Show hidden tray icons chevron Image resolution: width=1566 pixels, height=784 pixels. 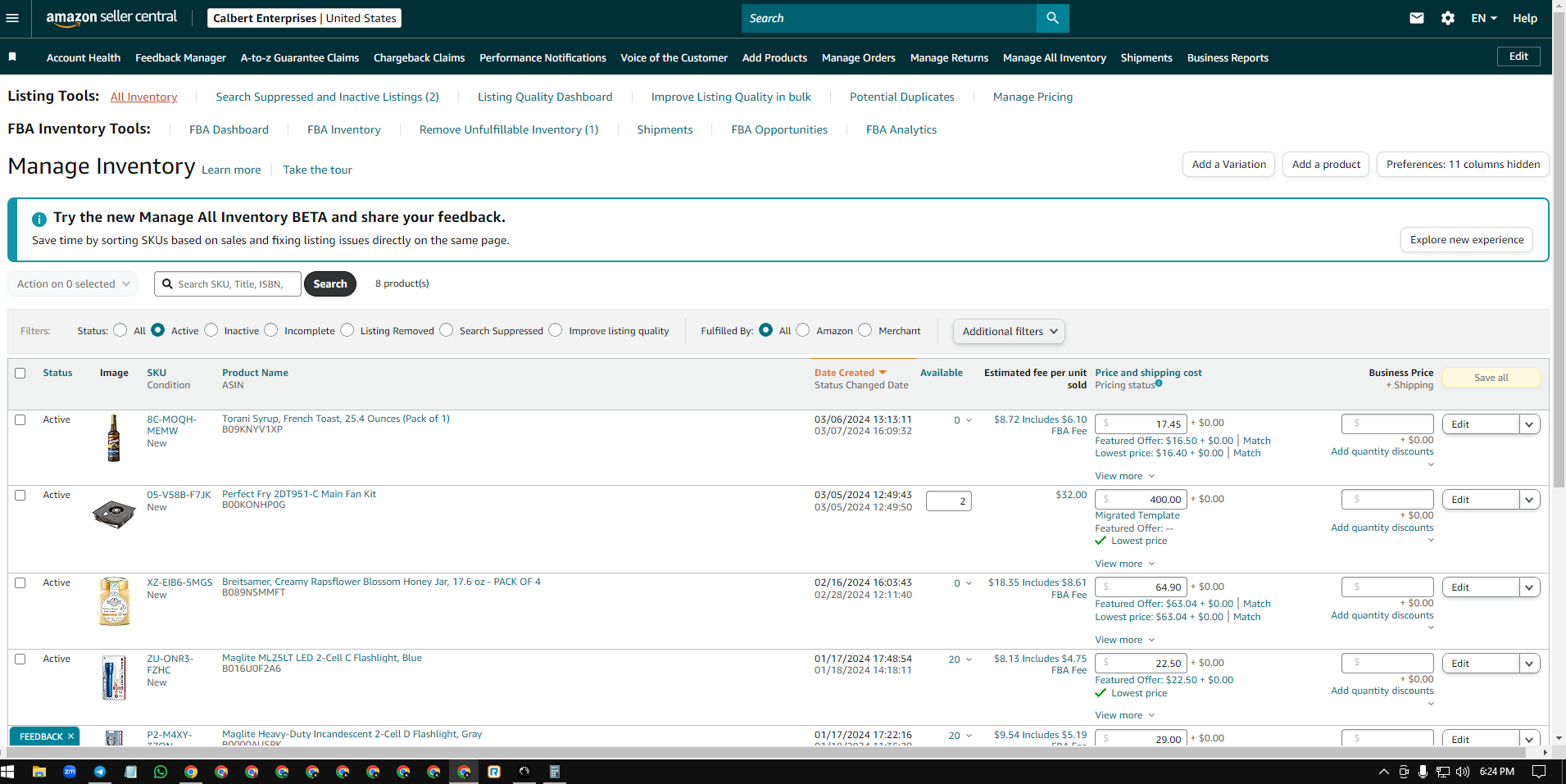(1384, 772)
